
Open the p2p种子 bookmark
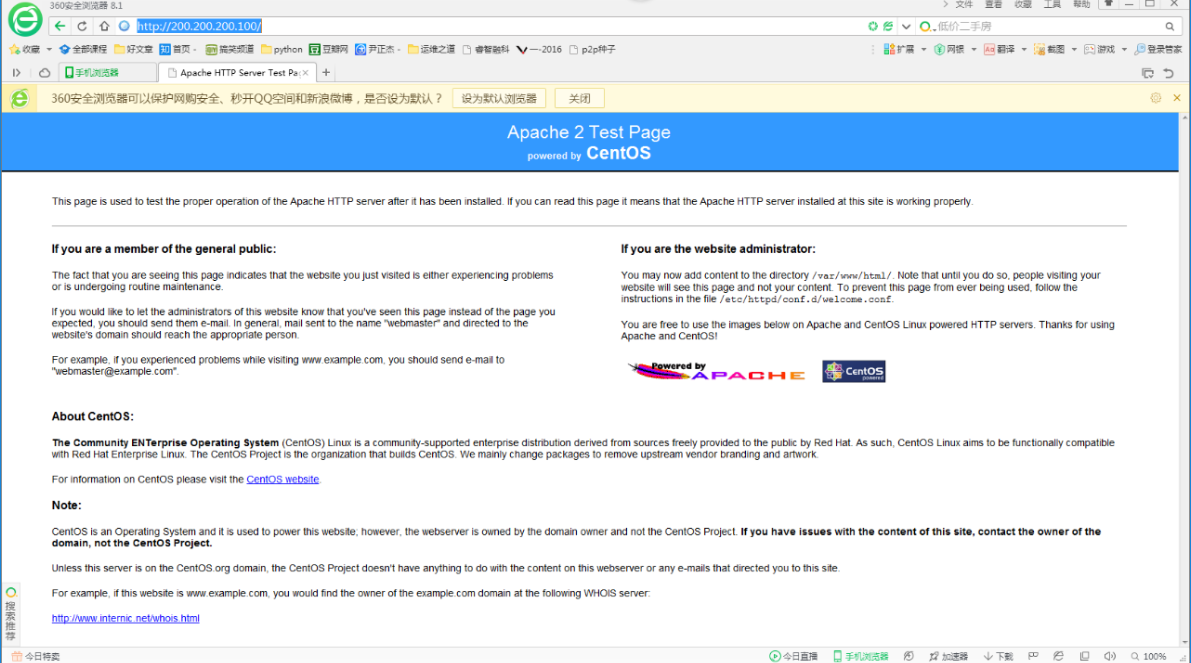592,49
